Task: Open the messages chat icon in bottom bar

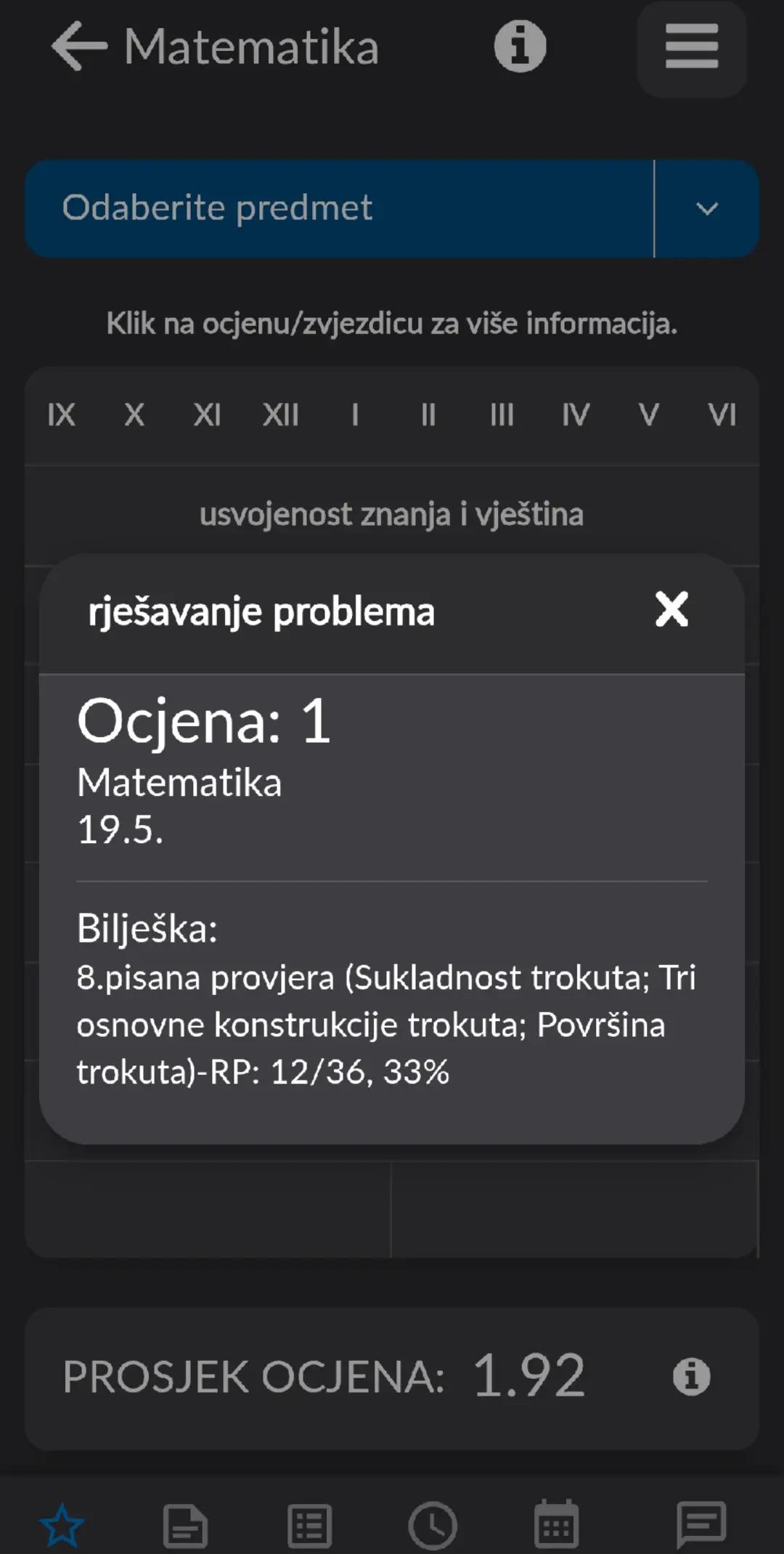Action: tap(701, 1525)
